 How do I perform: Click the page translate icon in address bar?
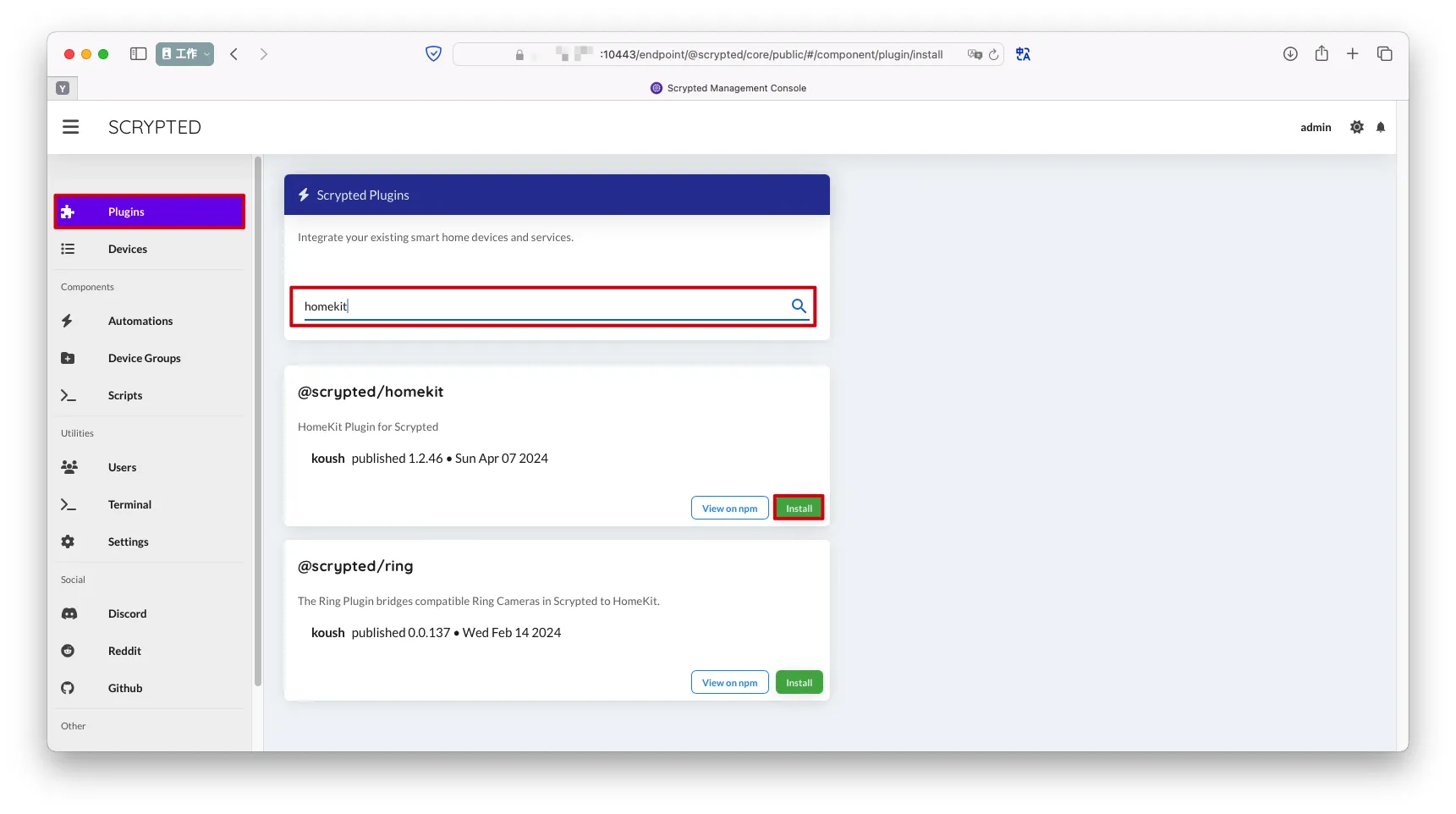tap(975, 54)
